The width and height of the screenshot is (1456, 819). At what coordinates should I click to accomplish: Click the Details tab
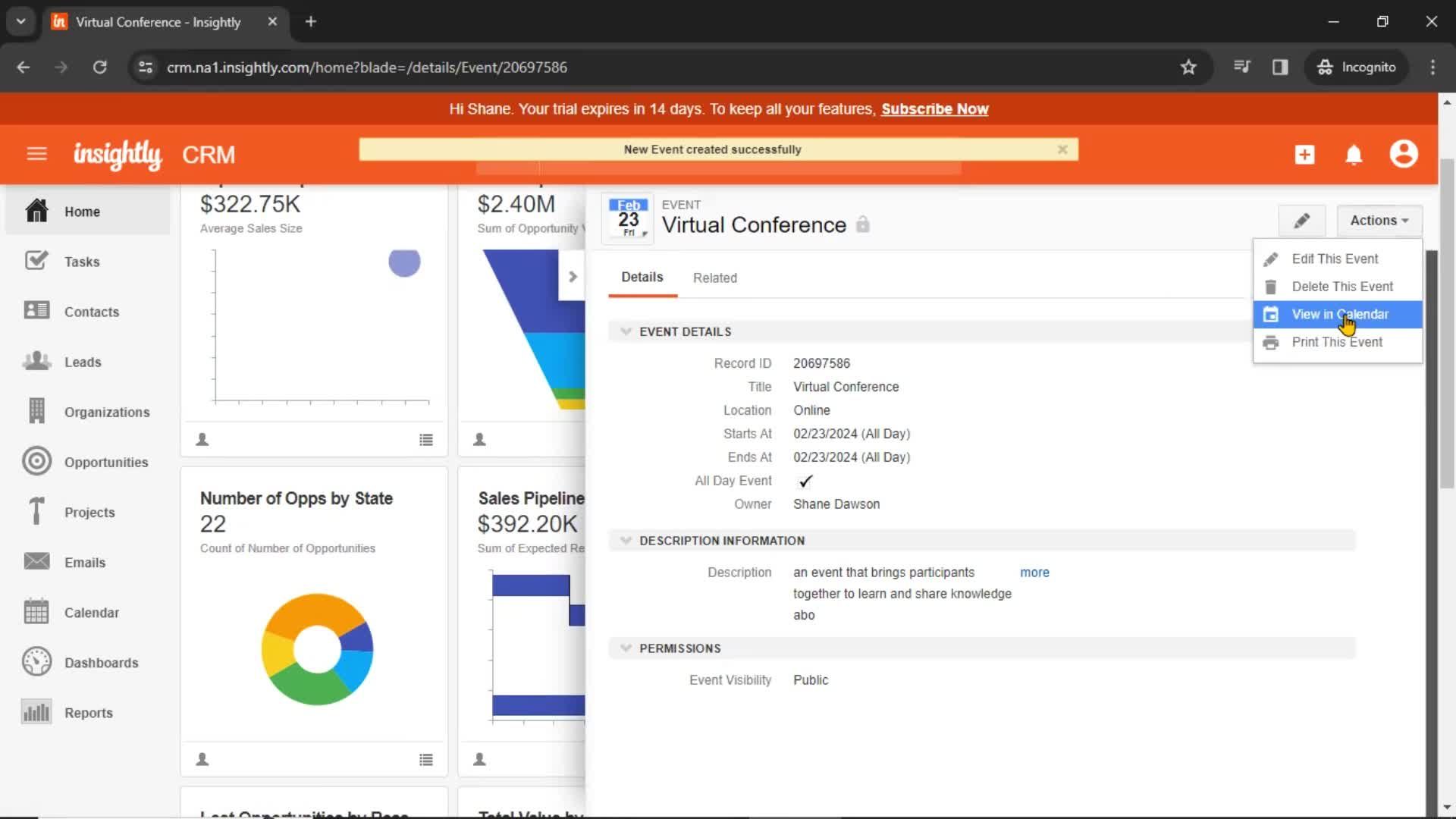(x=641, y=278)
